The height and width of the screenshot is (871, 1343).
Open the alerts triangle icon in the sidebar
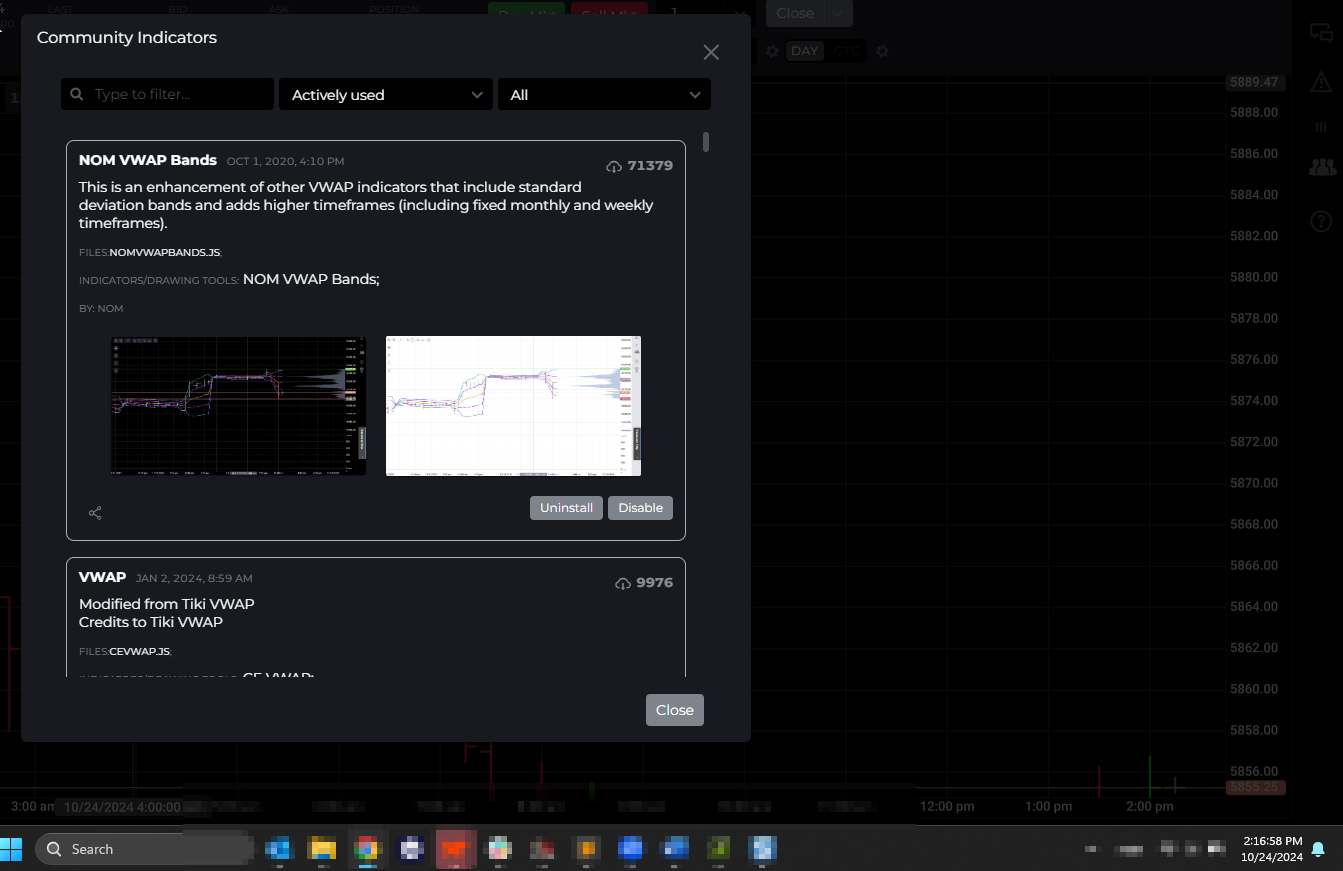click(x=1322, y=82)
